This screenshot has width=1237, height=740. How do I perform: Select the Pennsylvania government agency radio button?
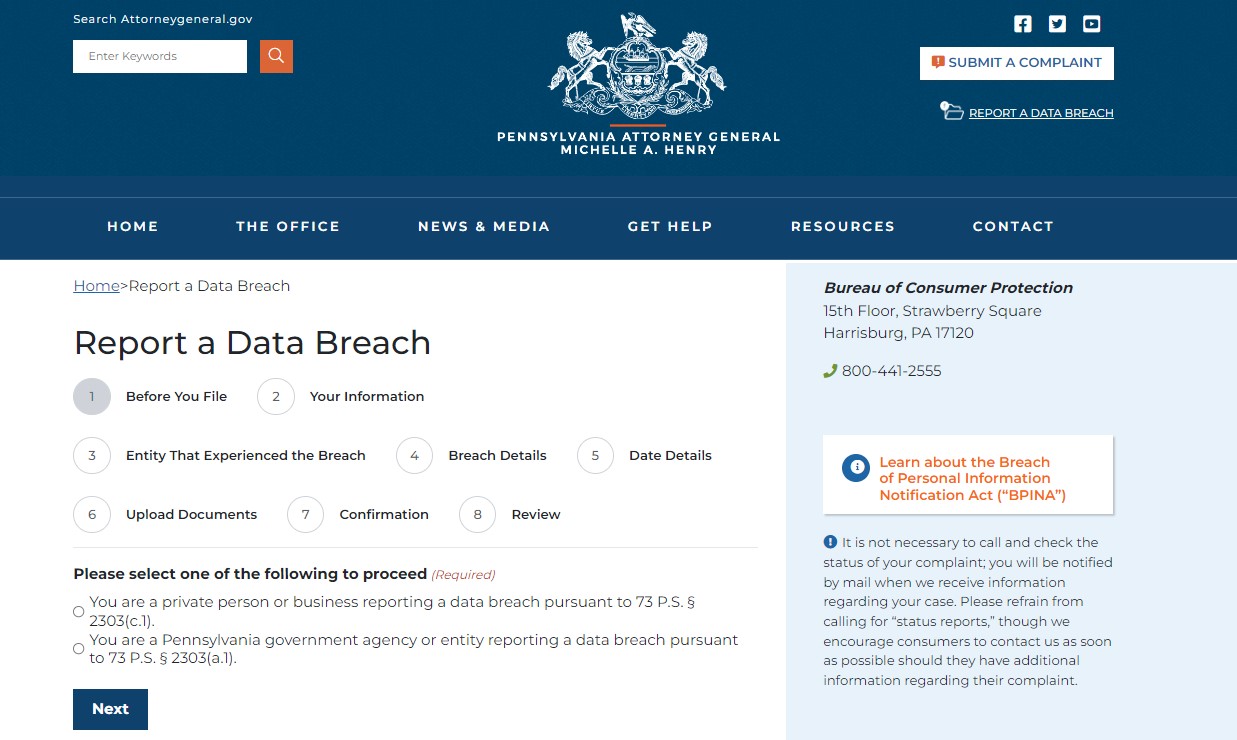click(78, 648)
